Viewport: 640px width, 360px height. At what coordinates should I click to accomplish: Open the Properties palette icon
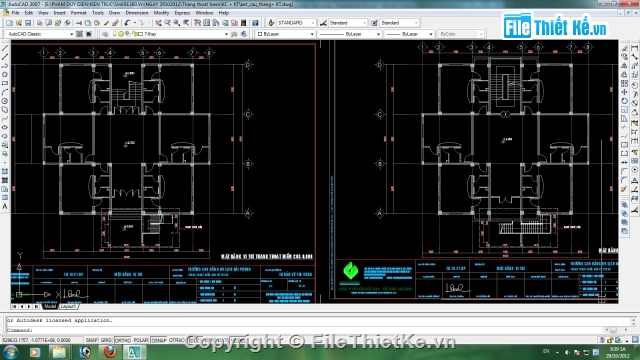[198, 23]
